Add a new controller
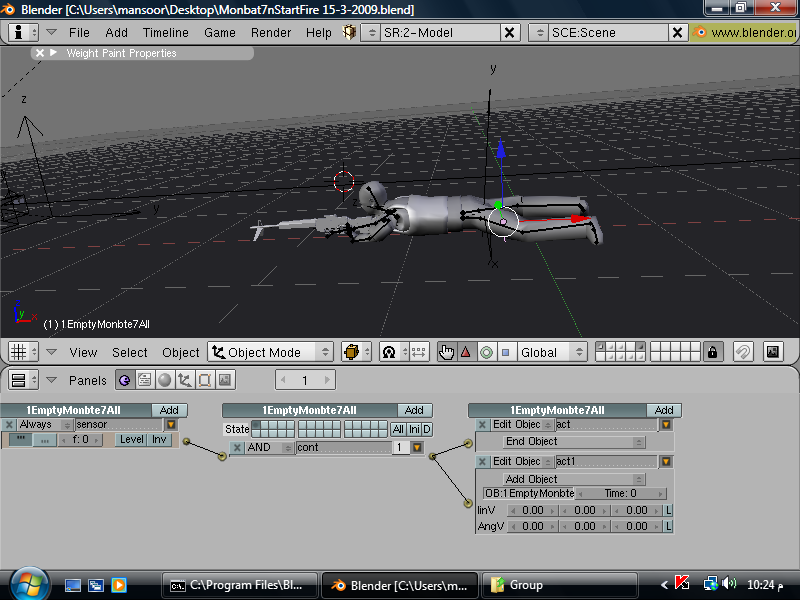Viewport: 800px width, 600px height. 414,410
